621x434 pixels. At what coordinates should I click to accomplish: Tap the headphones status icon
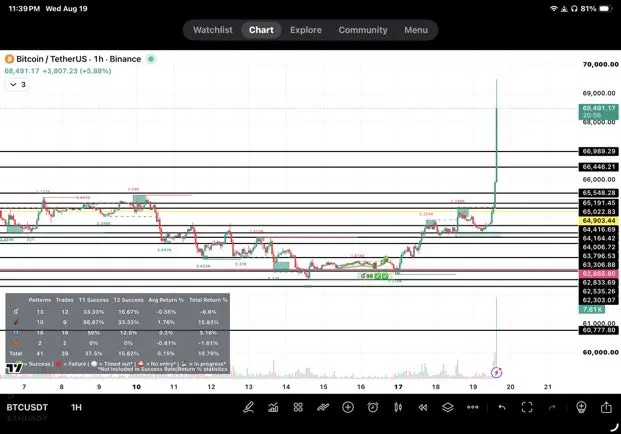pos(574,9)
